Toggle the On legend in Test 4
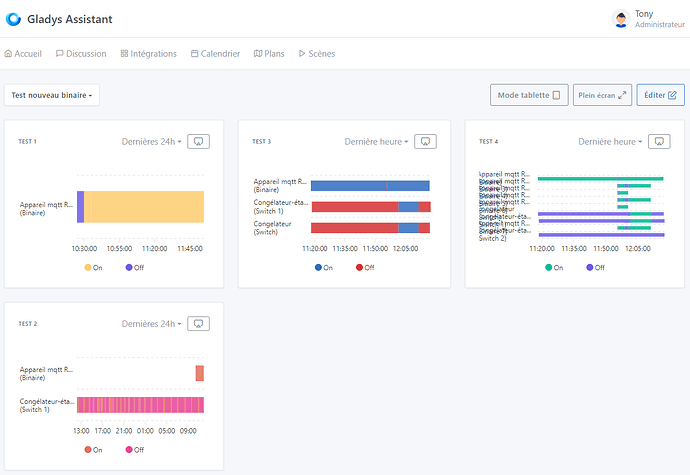690x475 pixels. point(554,268)
